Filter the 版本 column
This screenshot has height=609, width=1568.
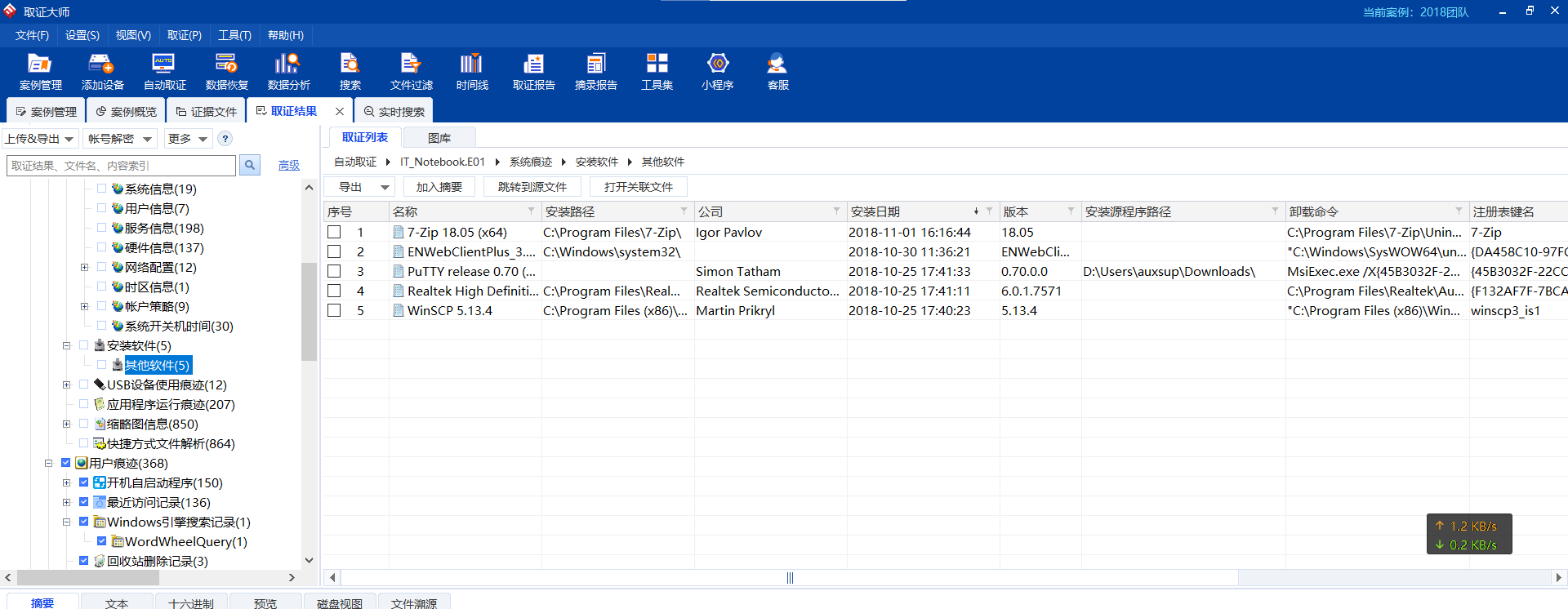1071,211
